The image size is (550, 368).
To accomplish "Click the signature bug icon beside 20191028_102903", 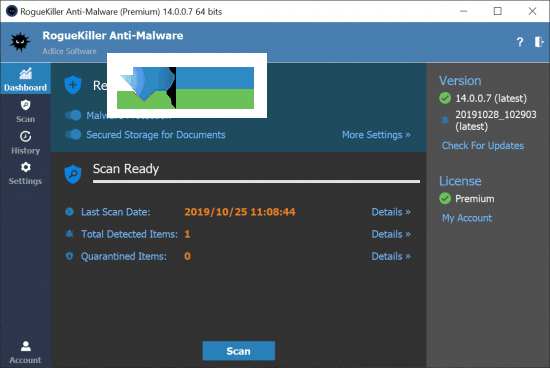I will click(445, 120).
